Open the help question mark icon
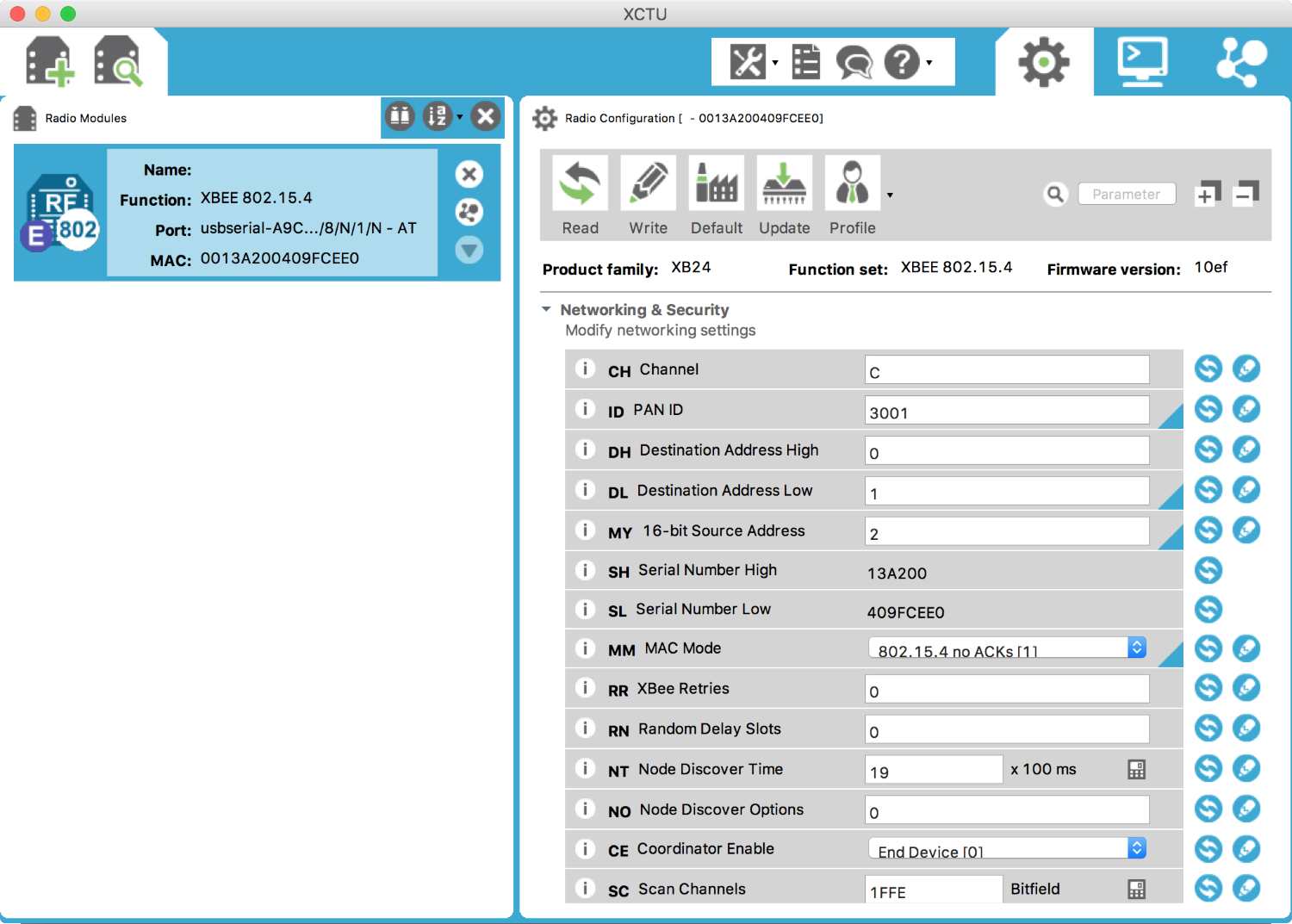This screenshot has height=924, width=1292. [x=902, y=62]
